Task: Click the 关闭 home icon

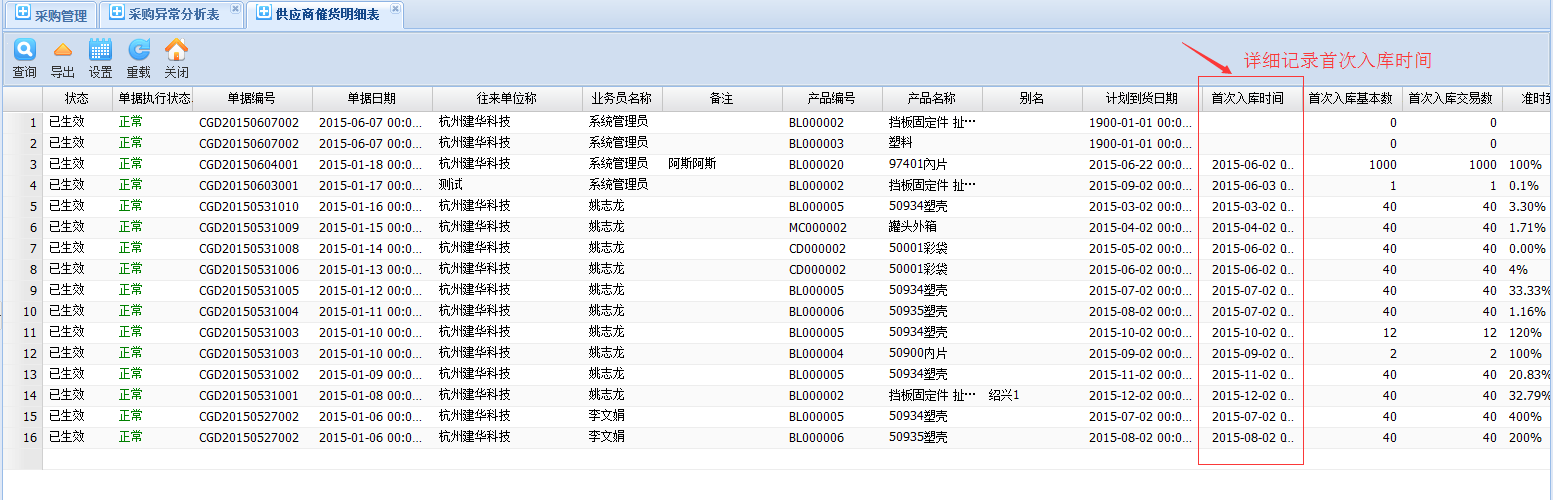Action: pyautogui.click(x=176, y=50)
